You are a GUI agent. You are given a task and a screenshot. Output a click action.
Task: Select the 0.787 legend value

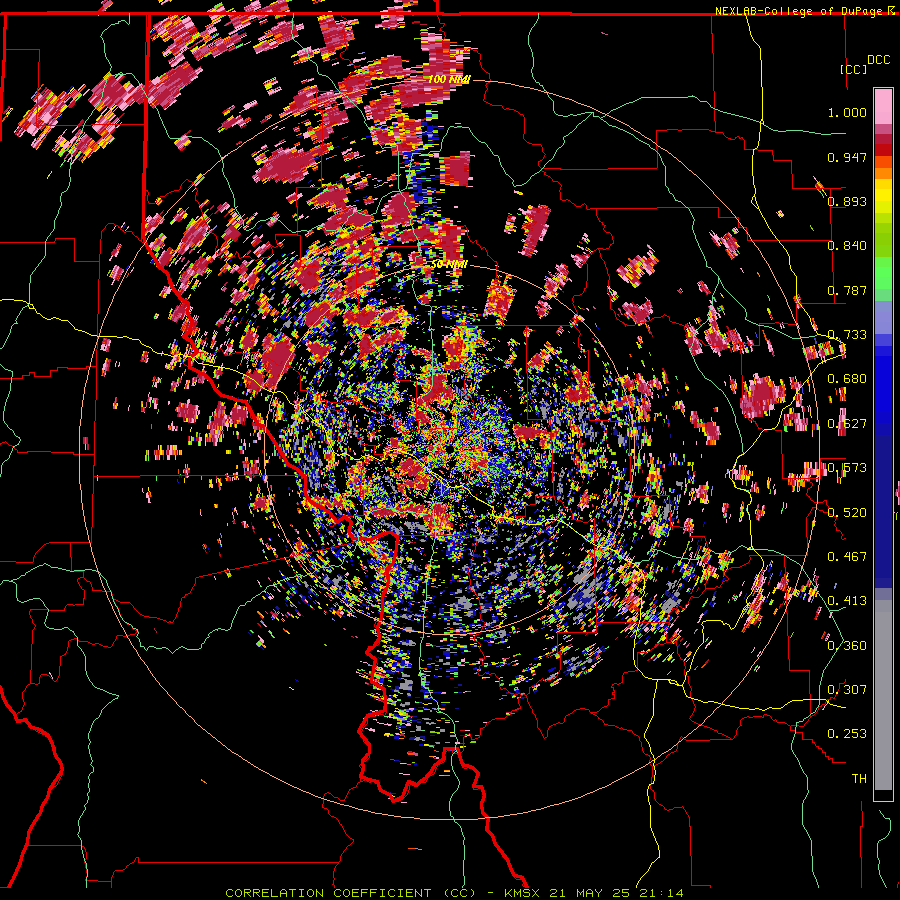[x=847, y=290]
